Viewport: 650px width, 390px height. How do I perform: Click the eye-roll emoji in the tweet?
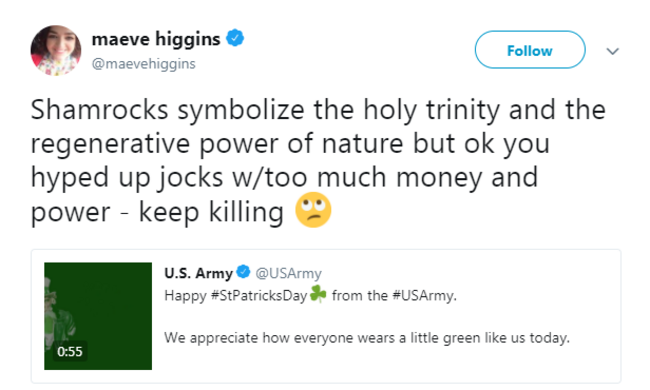point(313,210)
